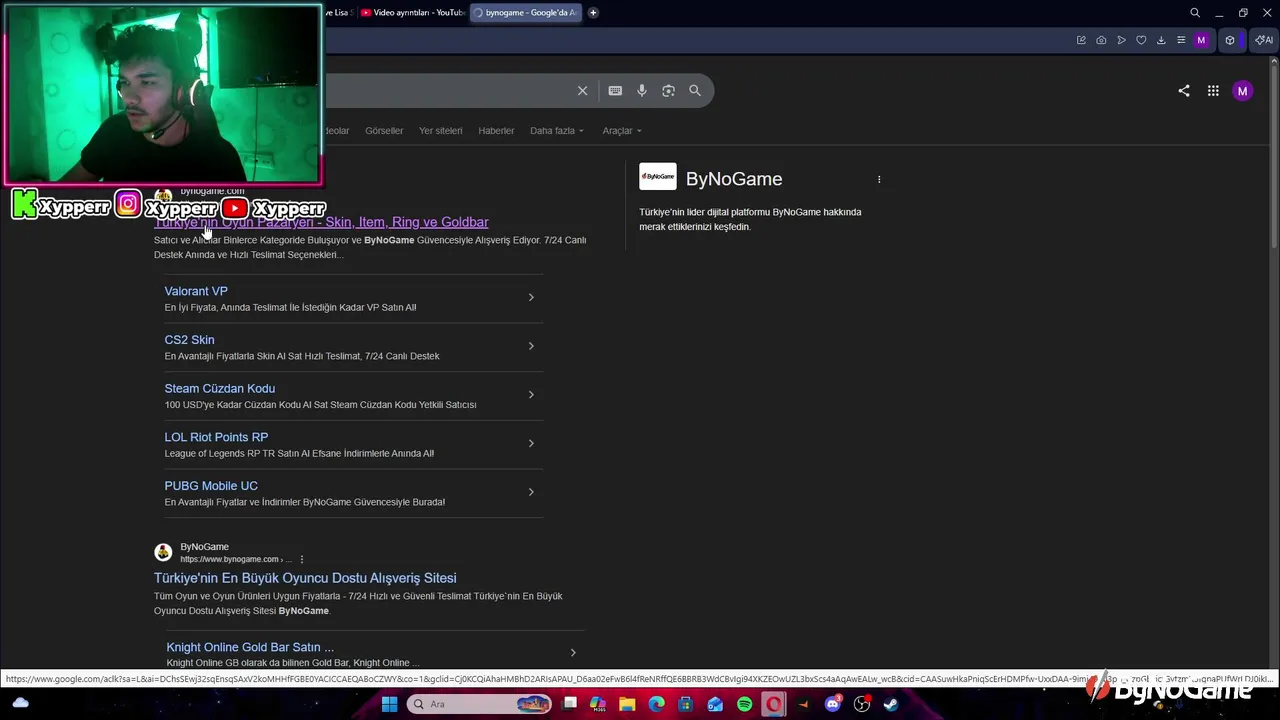
Task: Open the Opera profile M button
Action: (x=1201, y=40)
